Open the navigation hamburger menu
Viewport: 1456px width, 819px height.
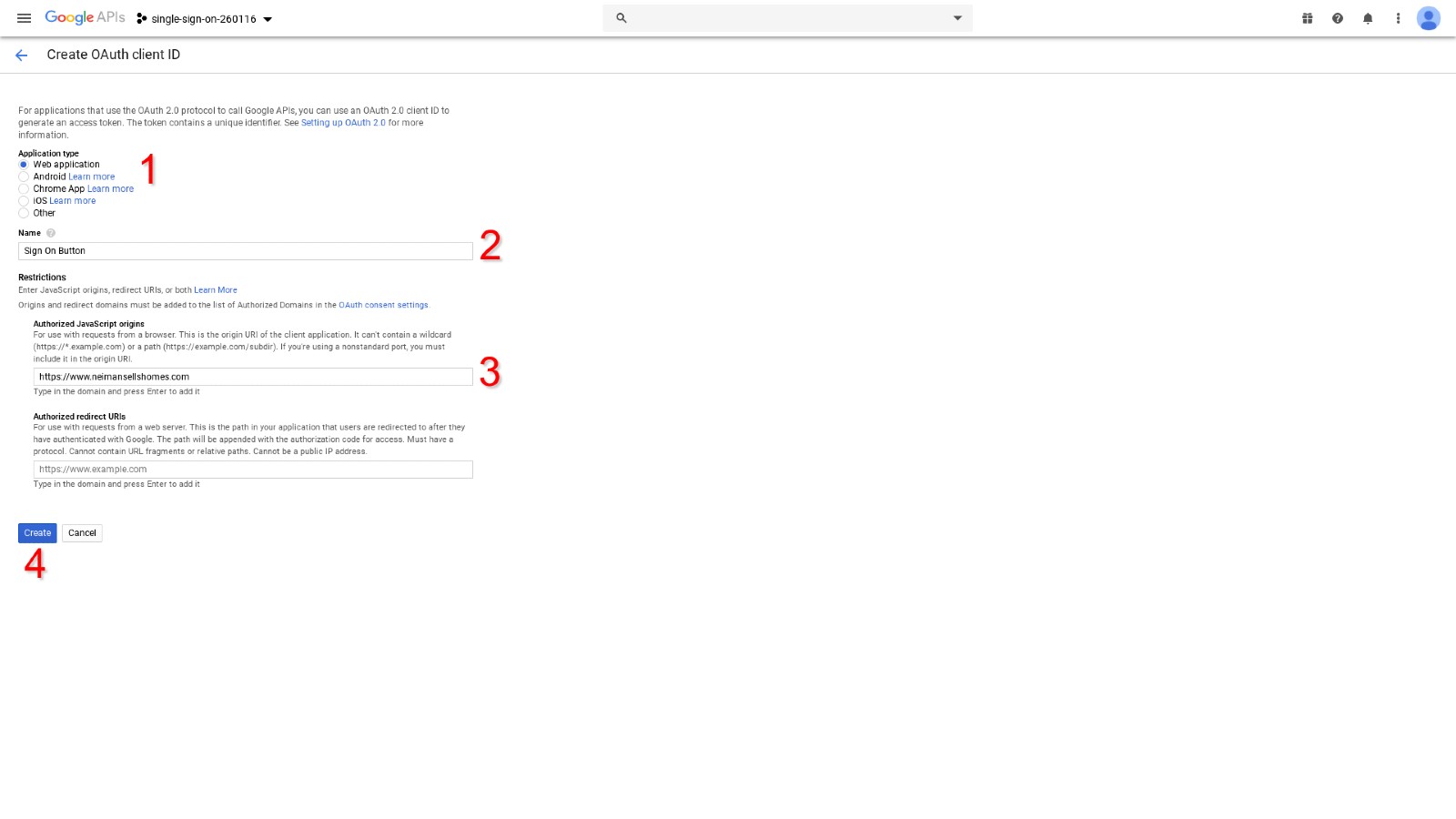pos(24,17)
